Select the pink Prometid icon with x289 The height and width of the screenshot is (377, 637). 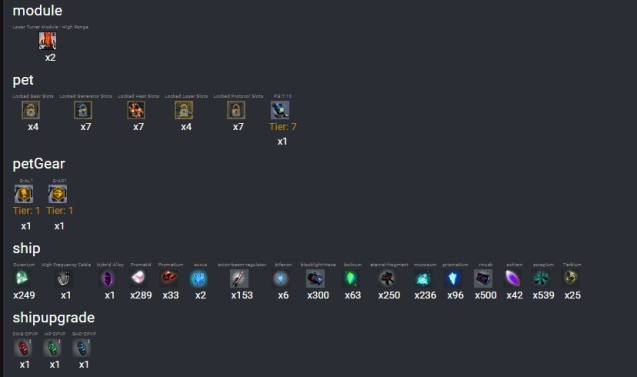(x=139, y=278)
